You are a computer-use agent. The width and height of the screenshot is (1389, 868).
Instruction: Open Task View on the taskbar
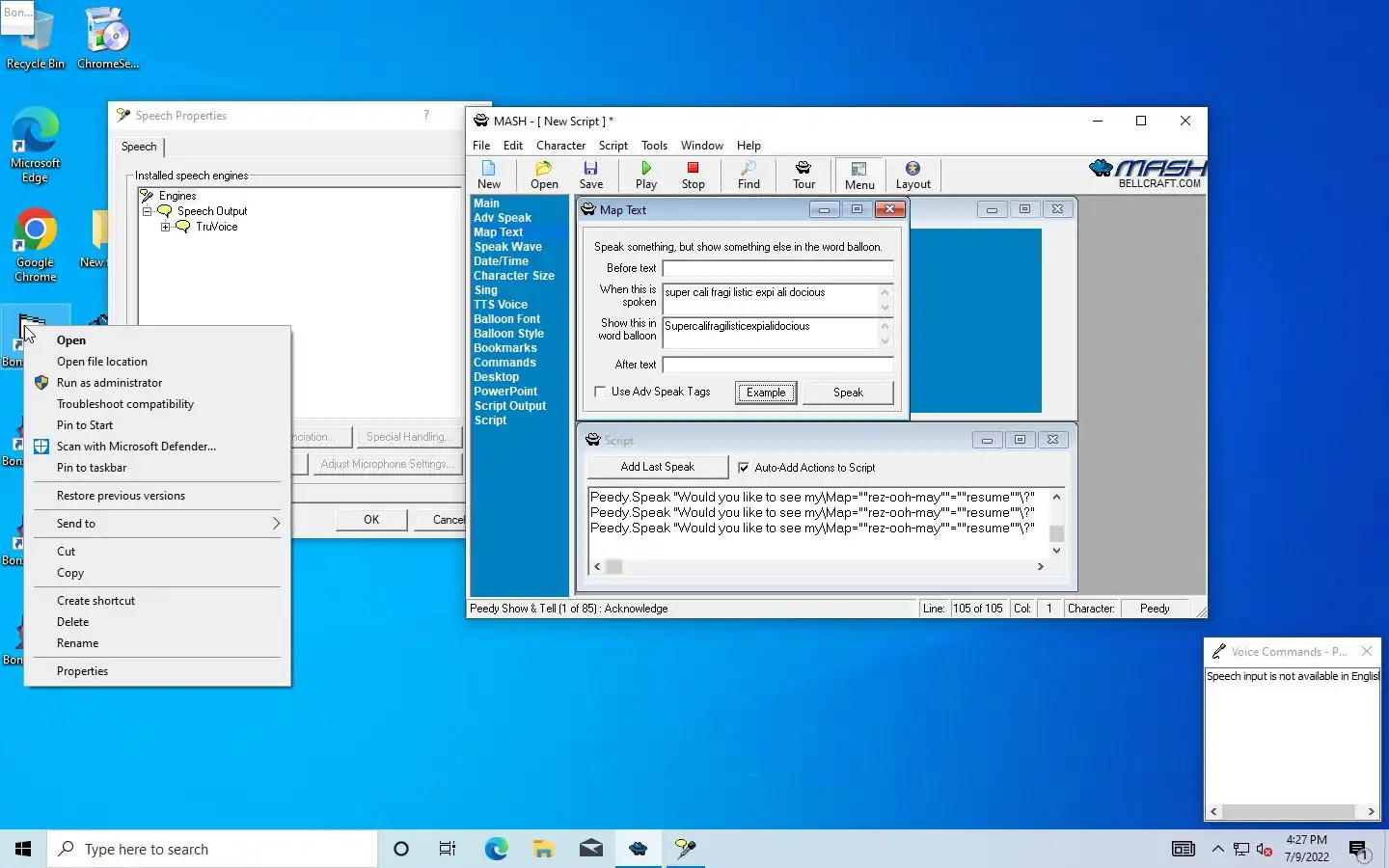pyautogui.click(x=448, y=849)
